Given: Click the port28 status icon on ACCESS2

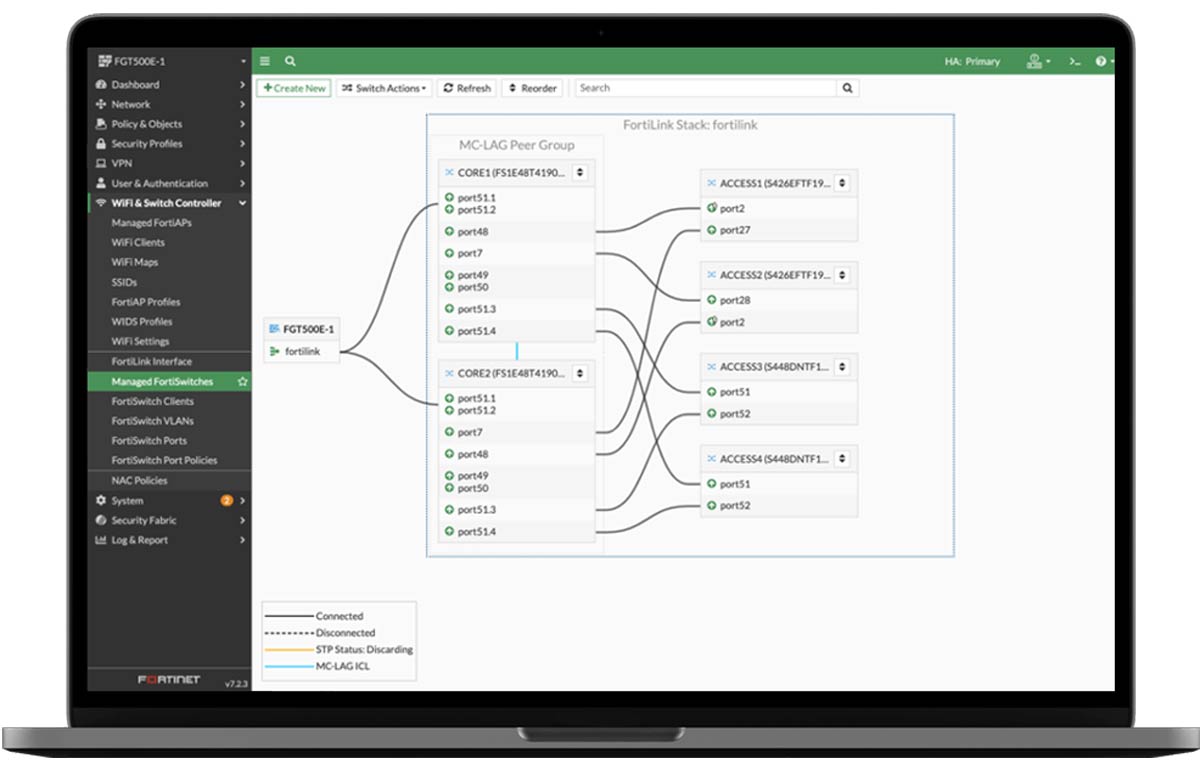Looking at the screenshot, I should (x=712, y=300).
